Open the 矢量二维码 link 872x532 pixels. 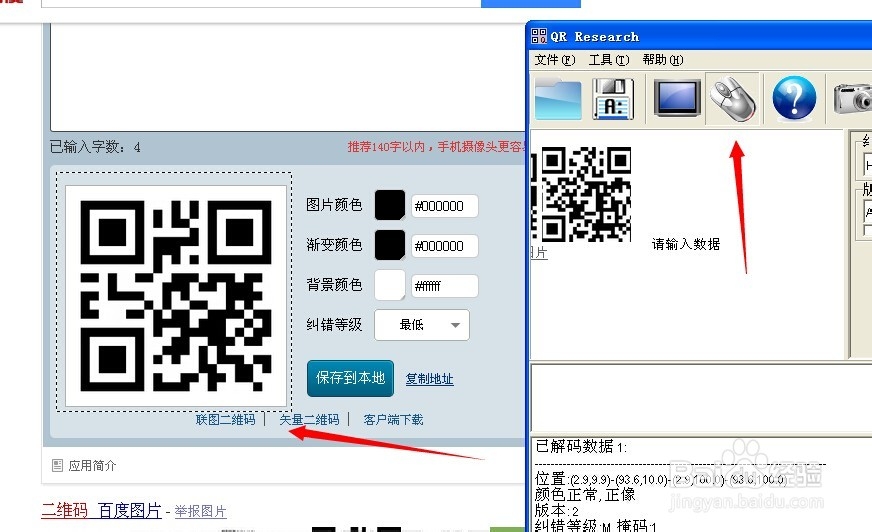tap(309, 419)
